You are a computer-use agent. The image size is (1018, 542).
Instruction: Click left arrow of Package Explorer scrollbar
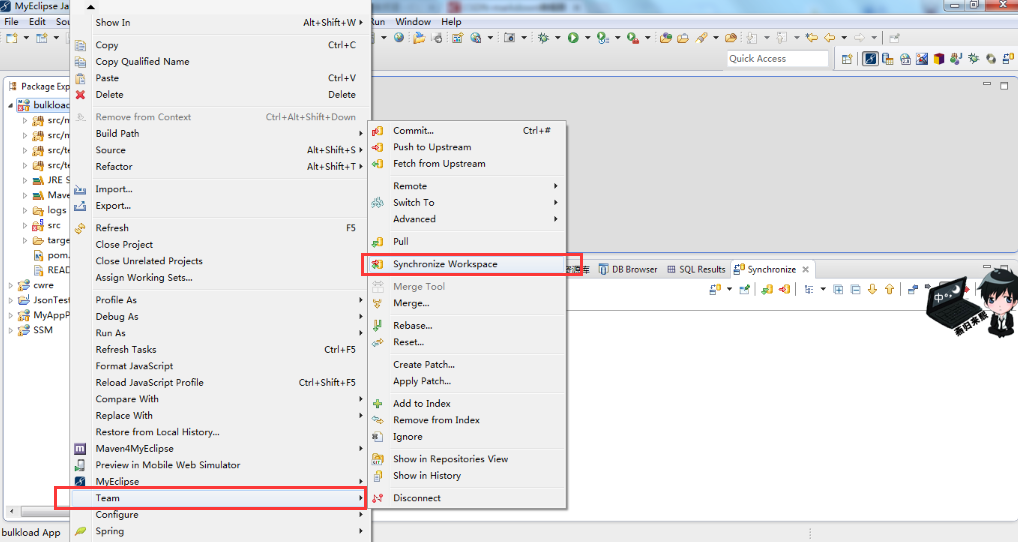coord(11,511)
